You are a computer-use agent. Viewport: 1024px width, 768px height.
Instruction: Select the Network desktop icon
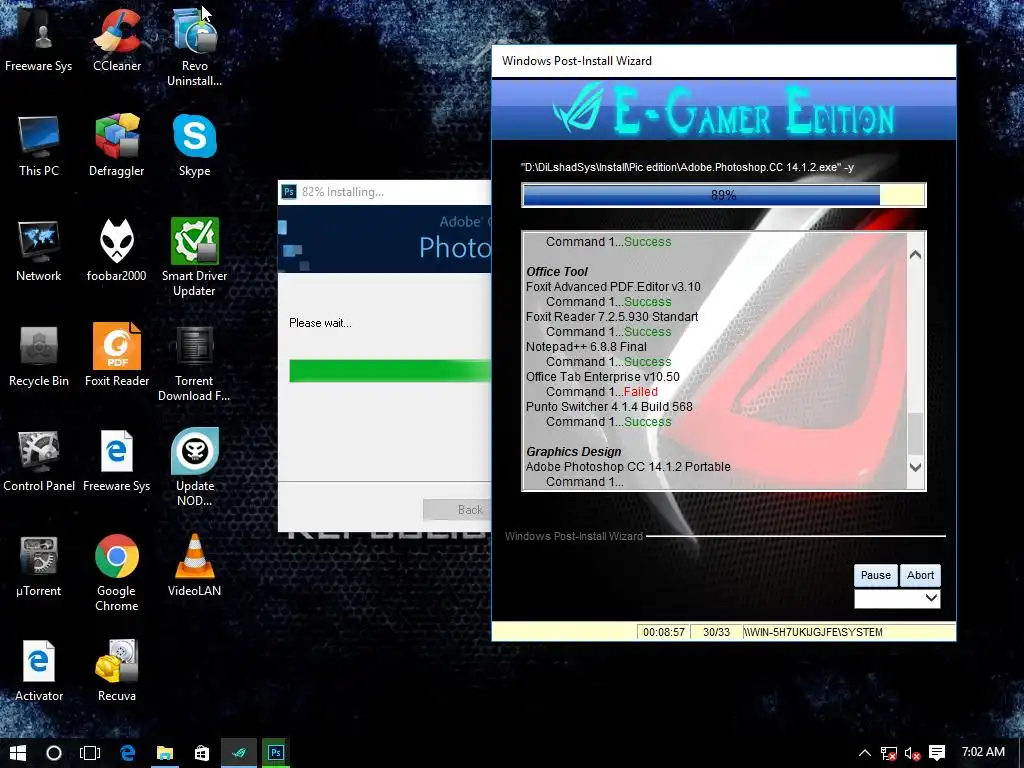click(39, 250)
